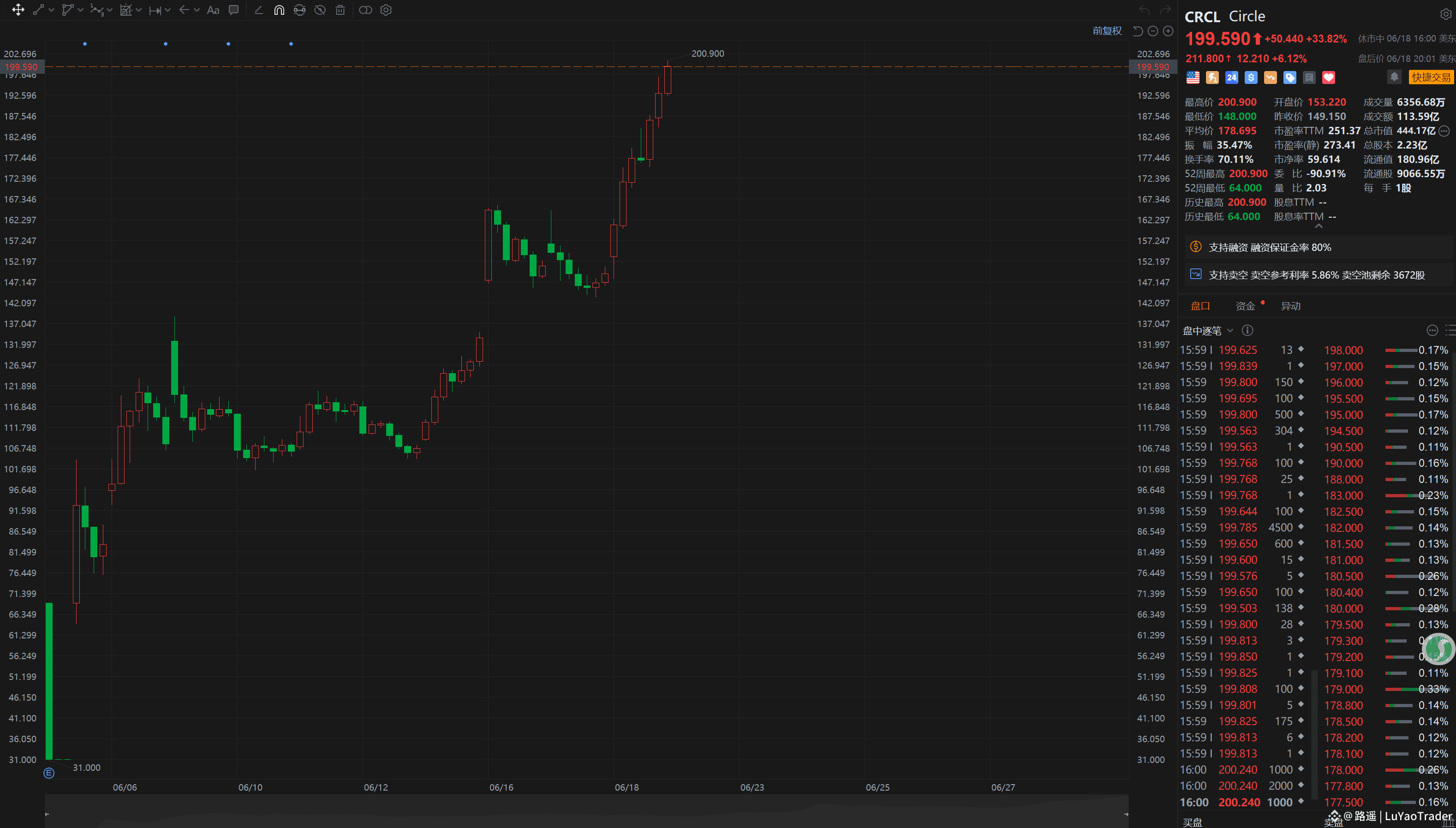Click the blue dollar sign icon
1456x828 pixels.
click(1251, 77)
